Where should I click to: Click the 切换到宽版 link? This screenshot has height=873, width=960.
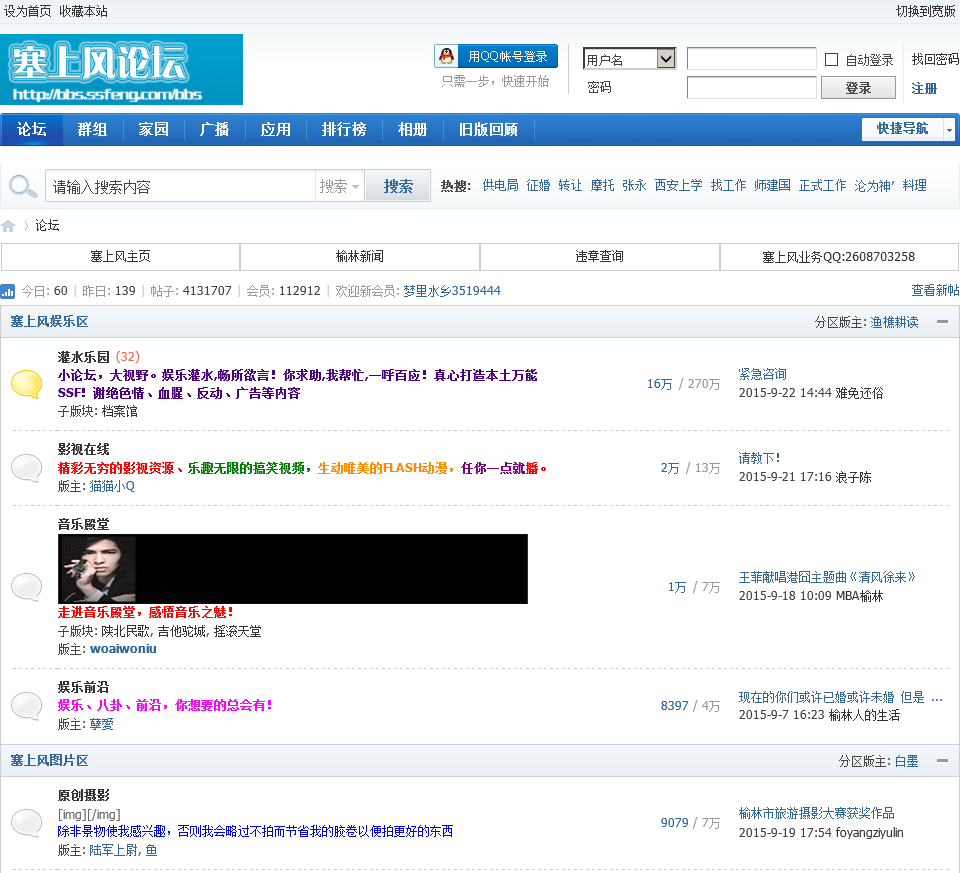pos(926,11)
